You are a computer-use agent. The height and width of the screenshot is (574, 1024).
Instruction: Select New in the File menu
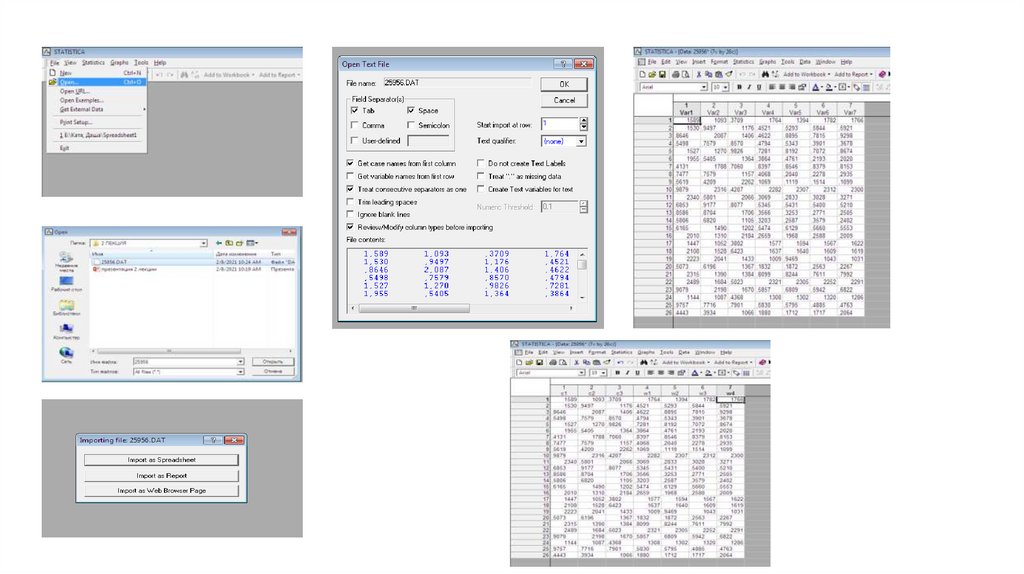pyautogui.click(x=97, y=73)
